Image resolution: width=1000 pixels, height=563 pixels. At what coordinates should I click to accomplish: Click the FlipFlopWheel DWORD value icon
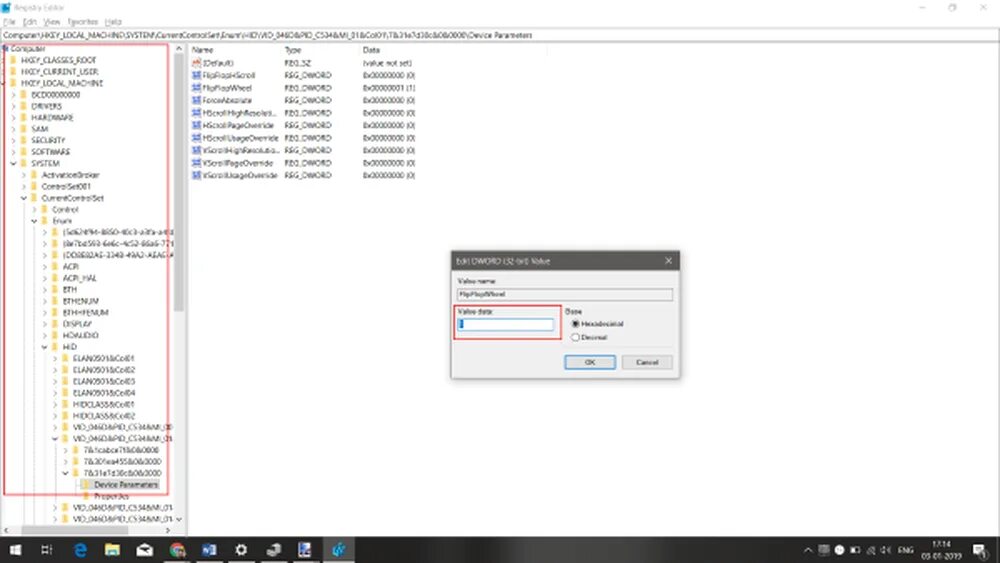tap(196, 88)
